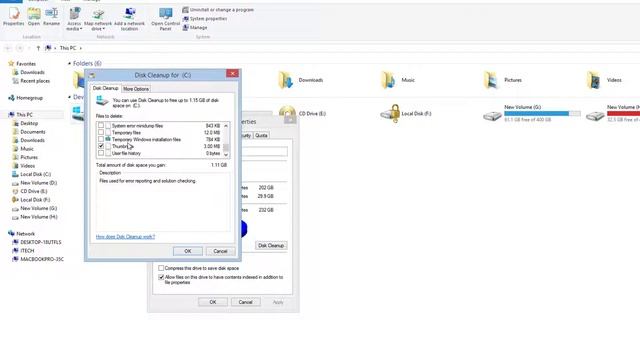Check the User file history checkbox
The height and width of the screenshot is (360, 640).
pyautogui.click(x=101, y=153)
